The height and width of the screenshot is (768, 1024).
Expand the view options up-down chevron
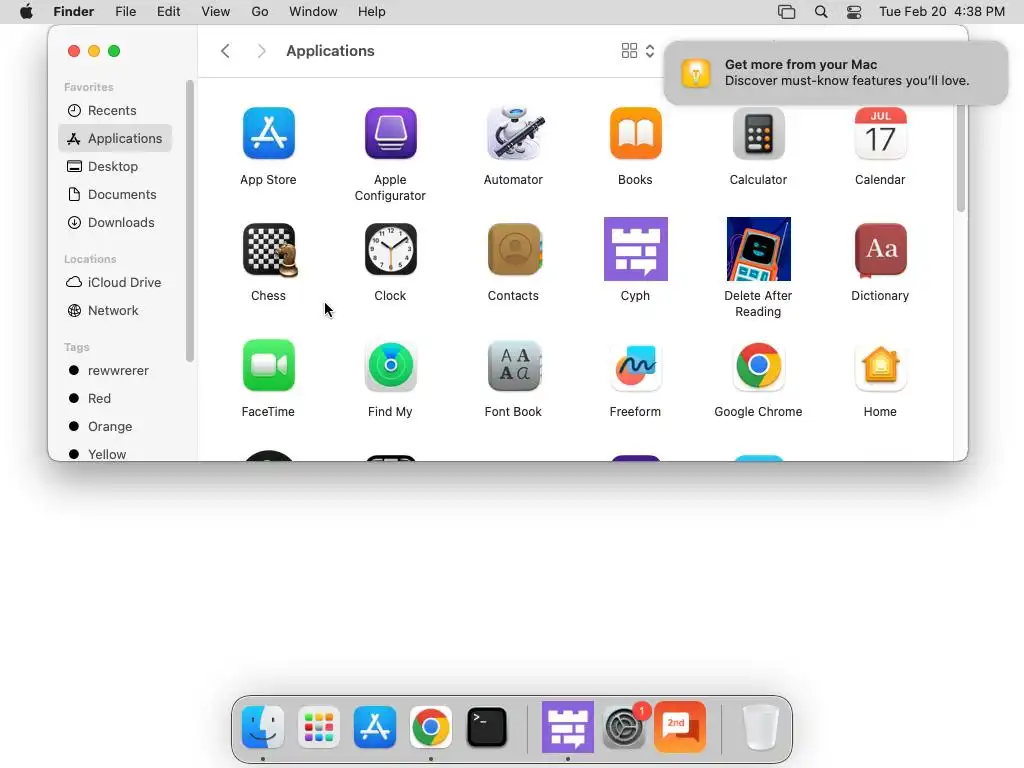(650, 51)
